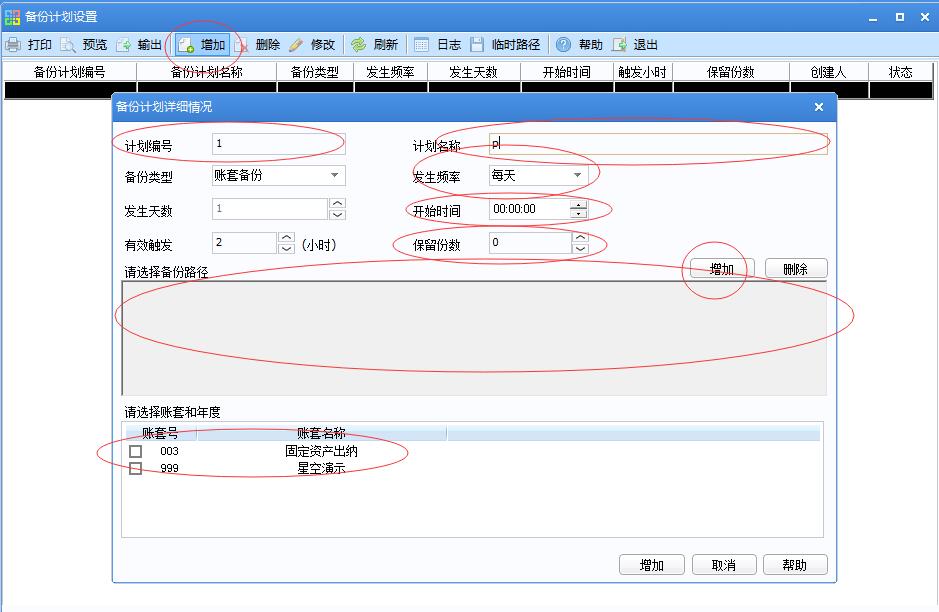
Task: Expand the 备份类型 backup type dropdown
Action: (334, 176)
